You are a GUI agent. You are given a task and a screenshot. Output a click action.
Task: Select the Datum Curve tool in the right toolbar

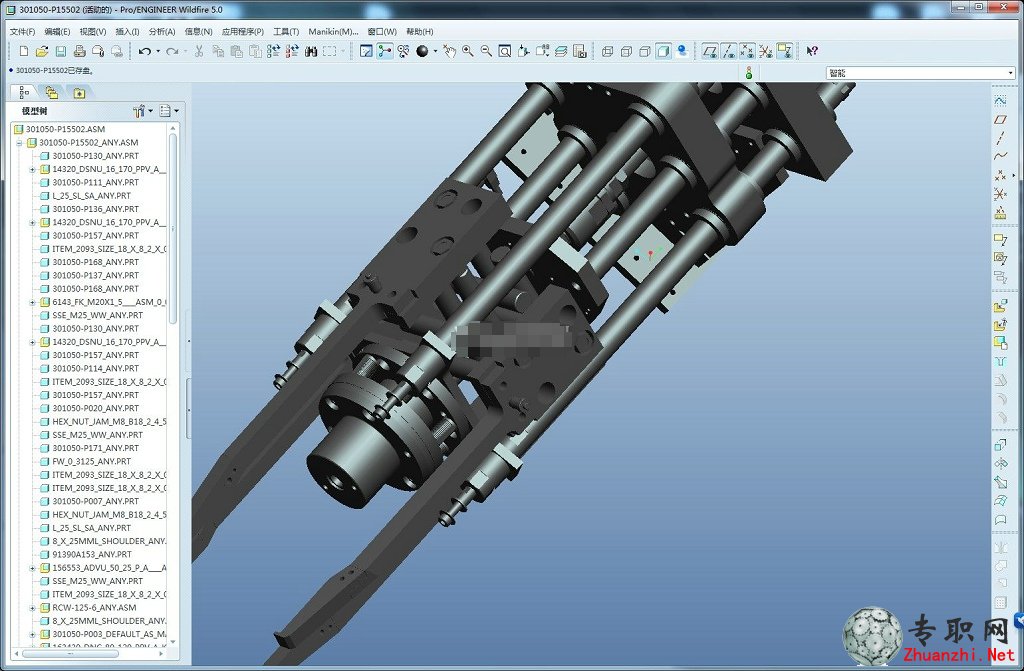coord(1000,156)
